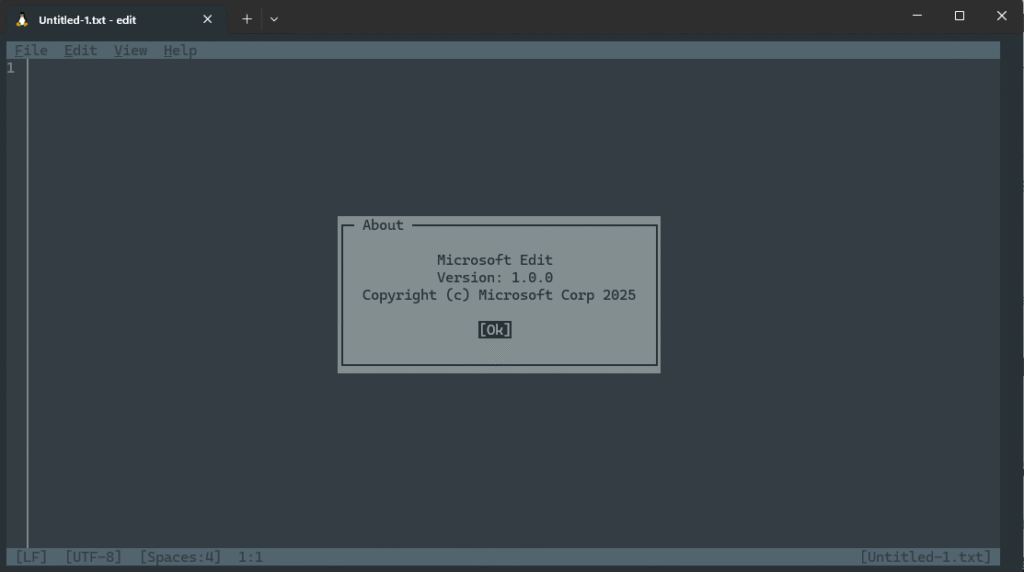This screenshot has height=572, width=1024.
Task: Maximize the terminal window
Action: pos(959,16)
